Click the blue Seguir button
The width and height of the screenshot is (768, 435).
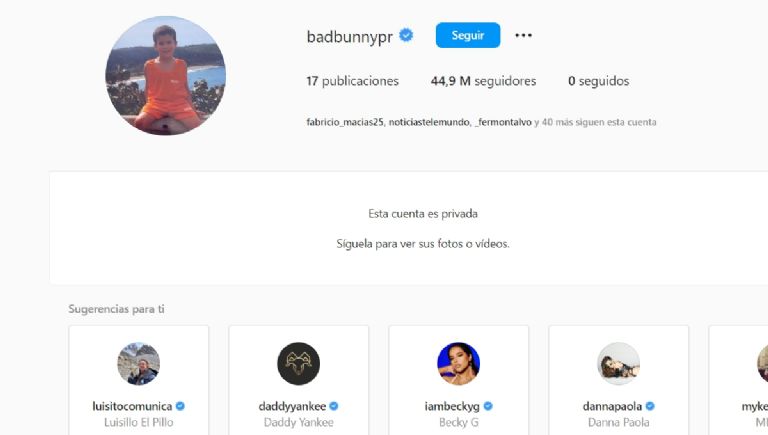(x=468, y=35)
